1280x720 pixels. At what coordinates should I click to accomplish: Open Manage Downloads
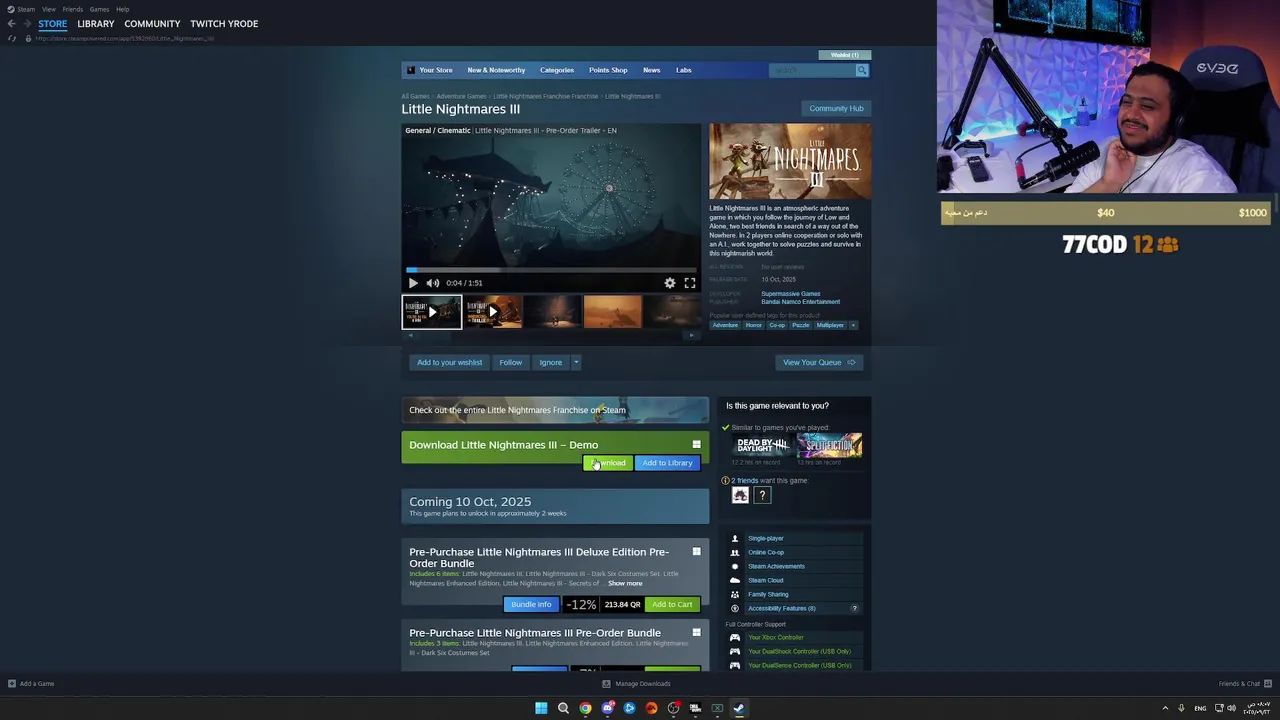tap(636, 684)
